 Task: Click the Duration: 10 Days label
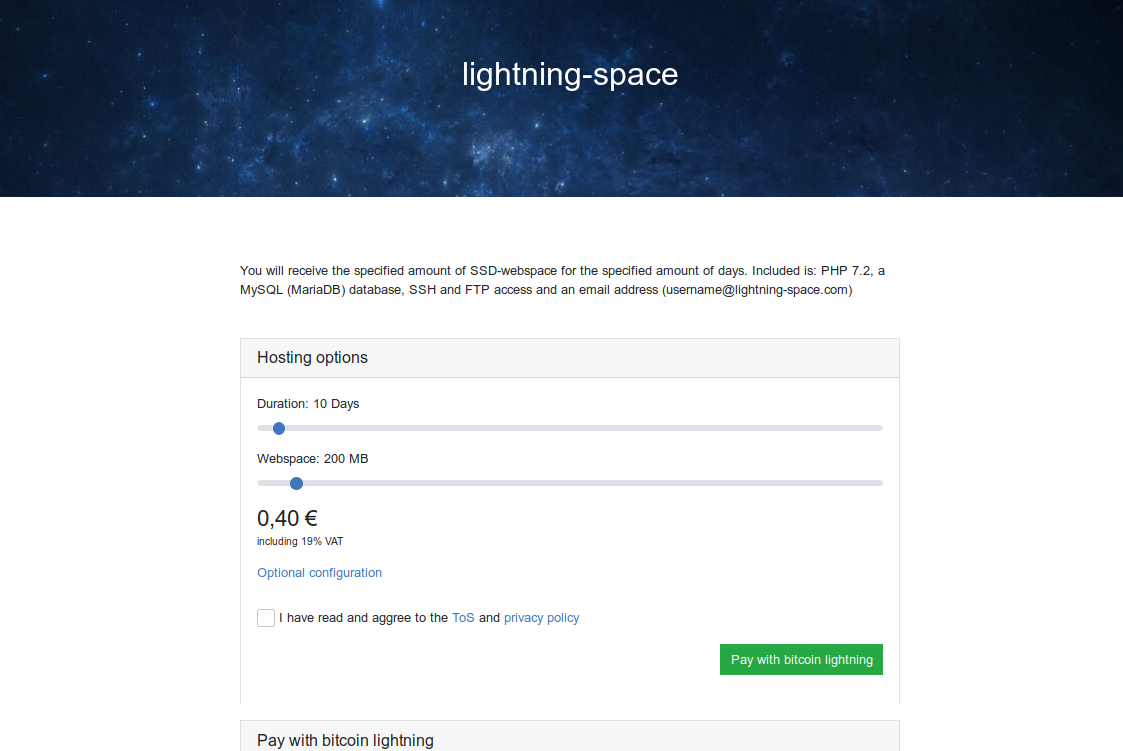308,404
